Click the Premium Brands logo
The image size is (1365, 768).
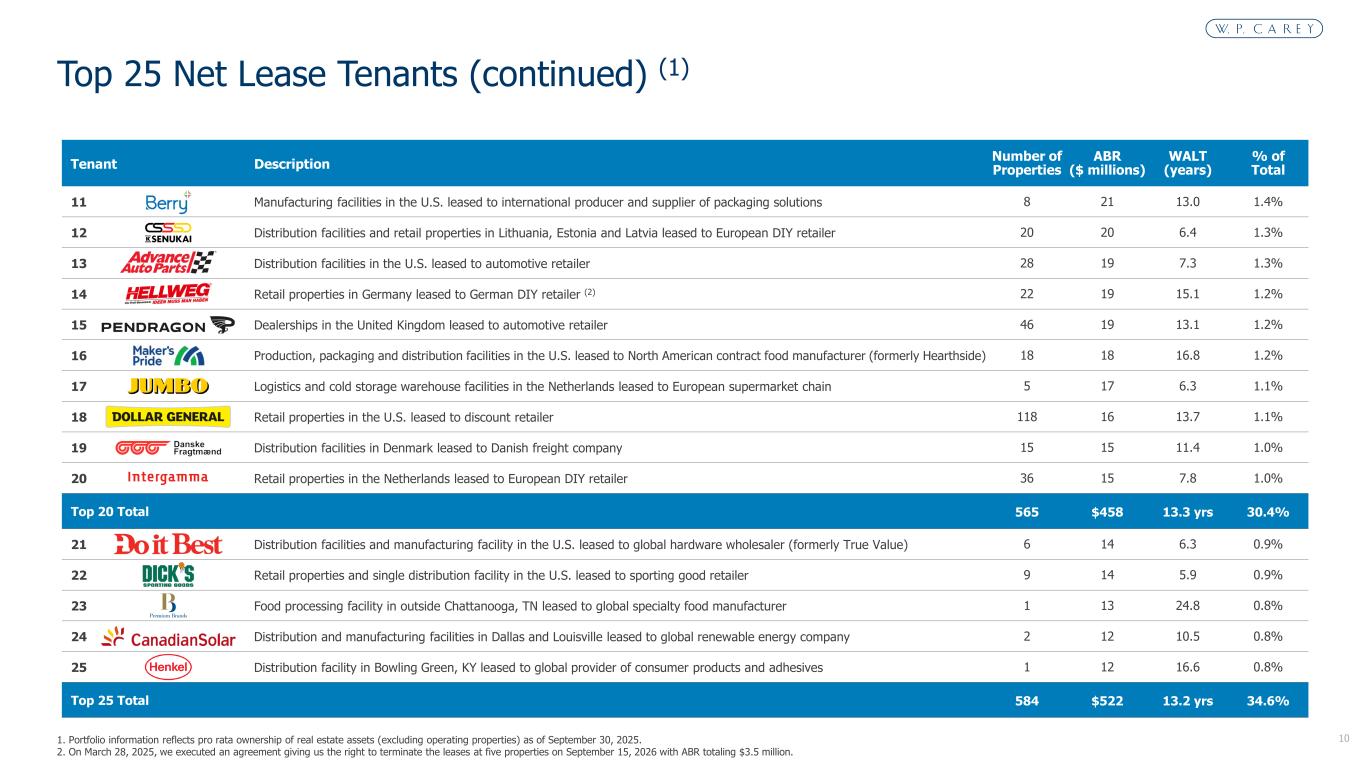click(167, 605)
